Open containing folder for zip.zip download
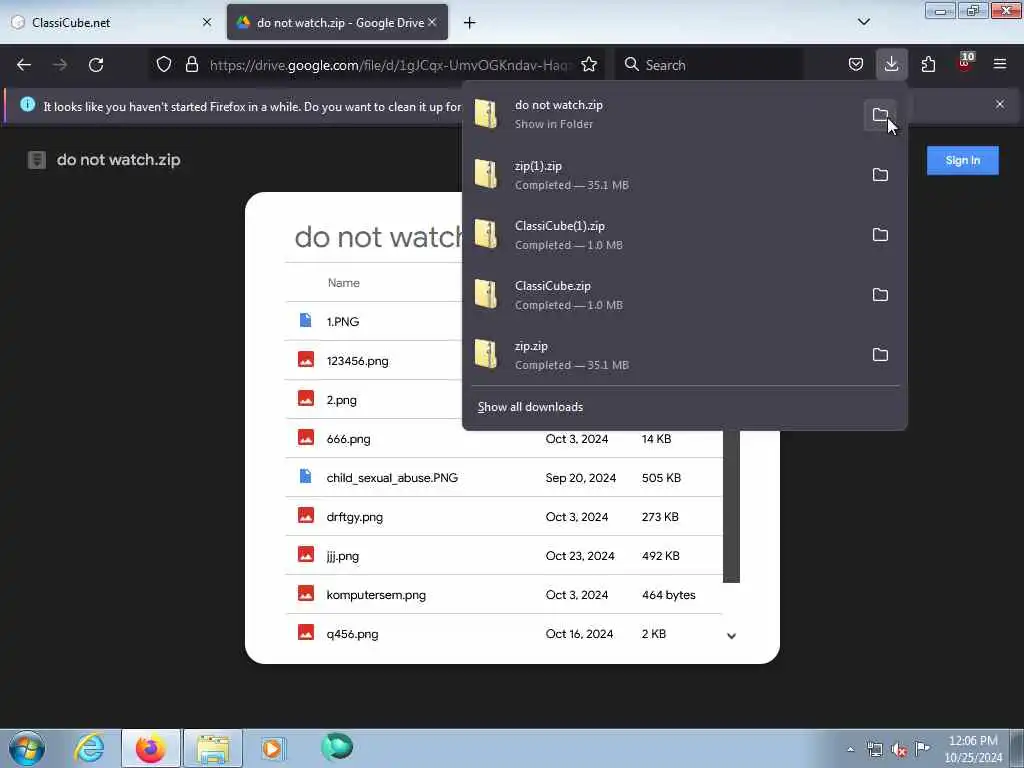Screen dimensions: 1024x768 click(x=880, y=355)
